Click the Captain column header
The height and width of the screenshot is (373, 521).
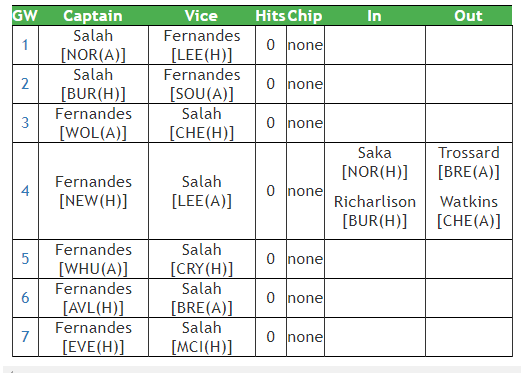pos(93,16)
